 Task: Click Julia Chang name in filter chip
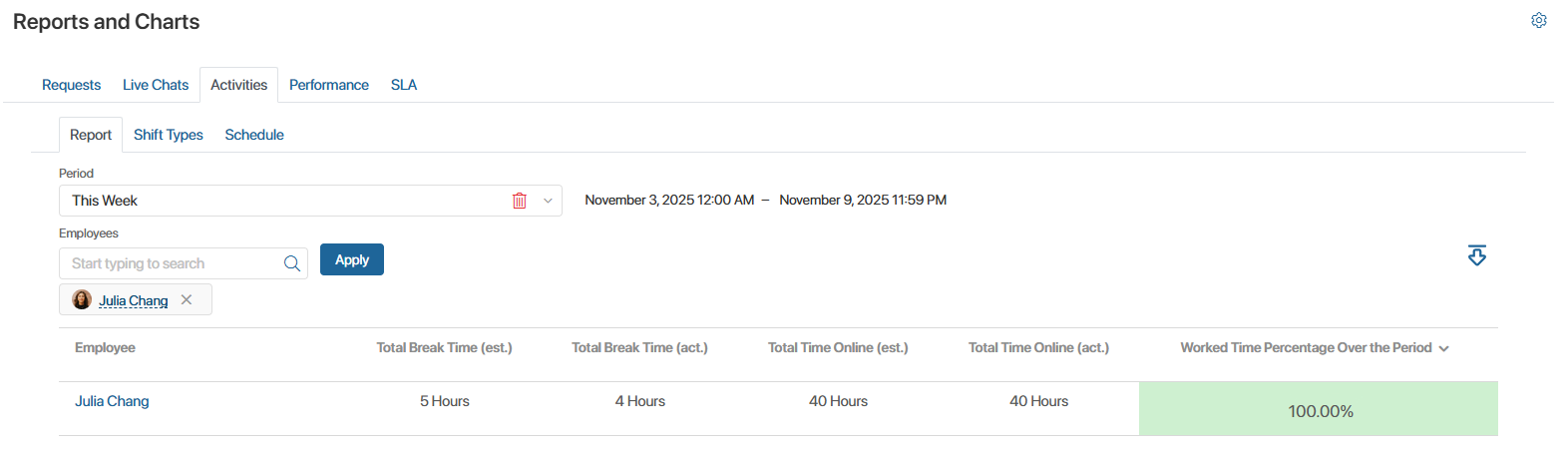[133, 300]
